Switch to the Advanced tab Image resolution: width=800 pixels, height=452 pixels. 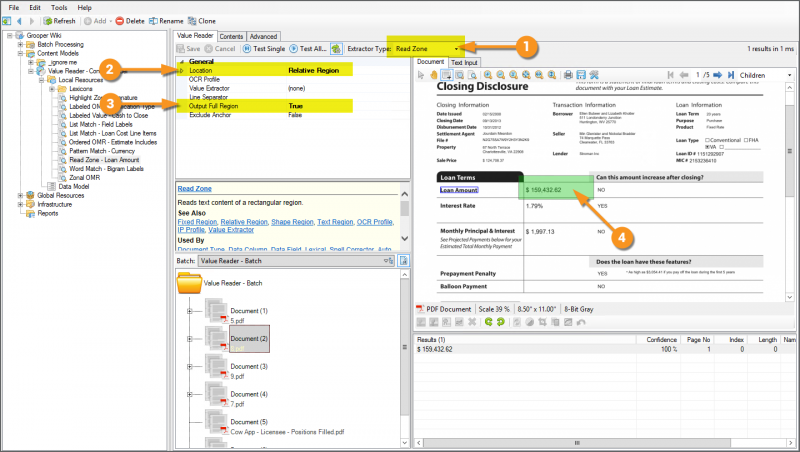click(x=264, y=36)
